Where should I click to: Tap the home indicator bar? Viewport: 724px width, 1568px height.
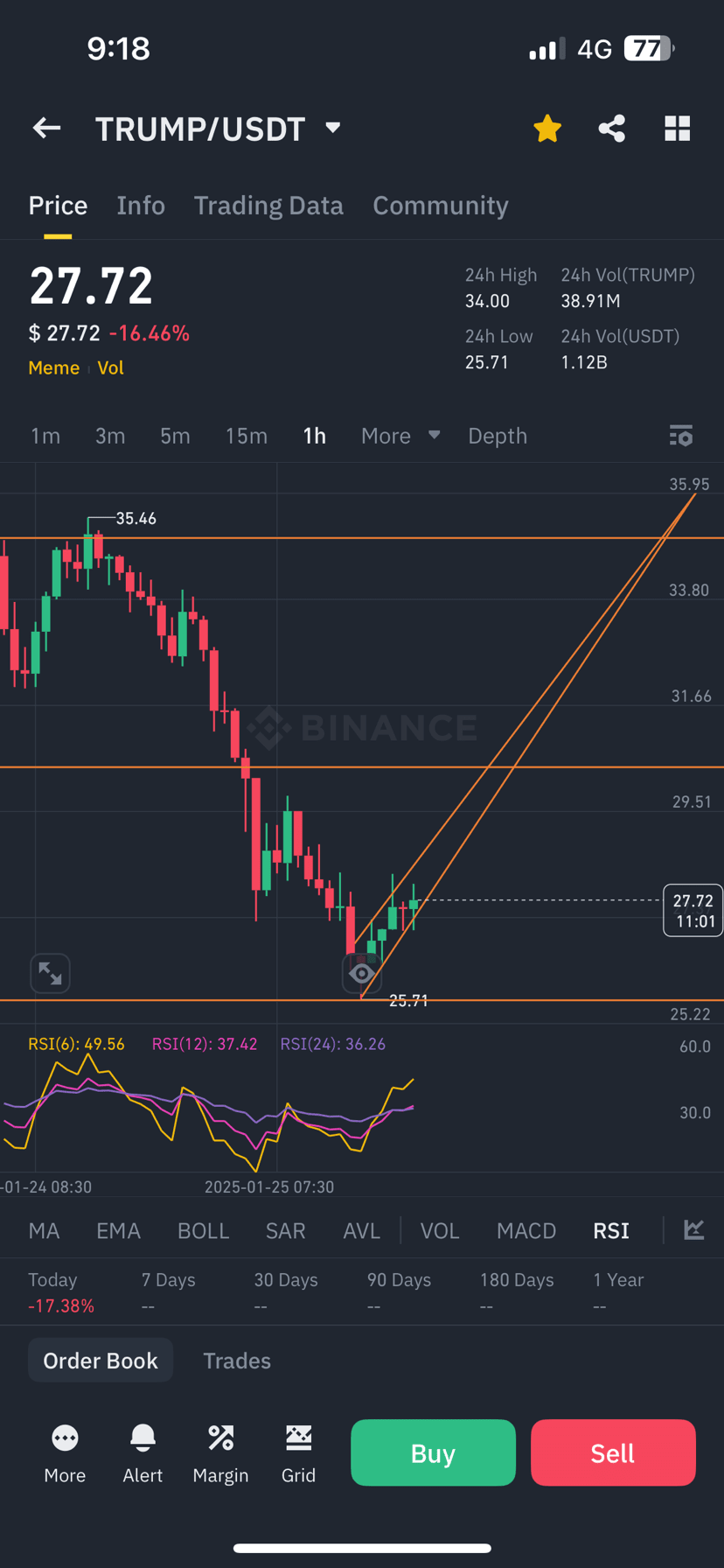362,1548
